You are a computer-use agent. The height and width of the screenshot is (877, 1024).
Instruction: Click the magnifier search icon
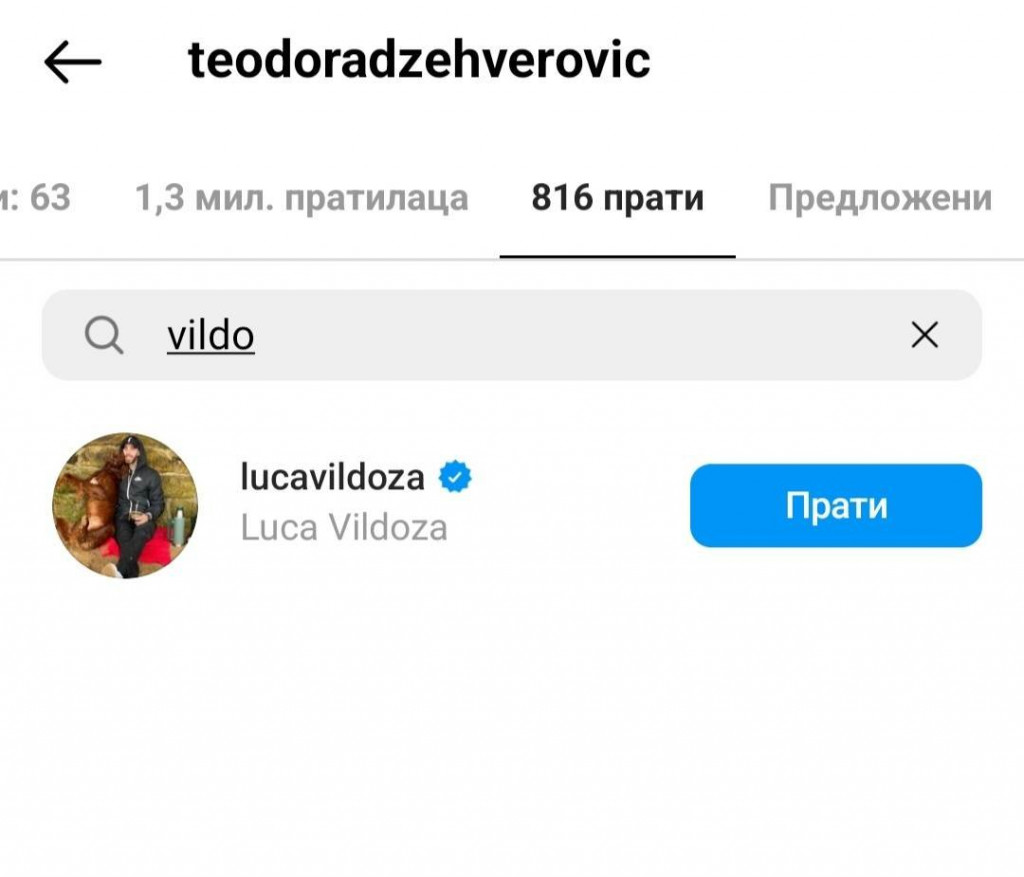[104, 335]
